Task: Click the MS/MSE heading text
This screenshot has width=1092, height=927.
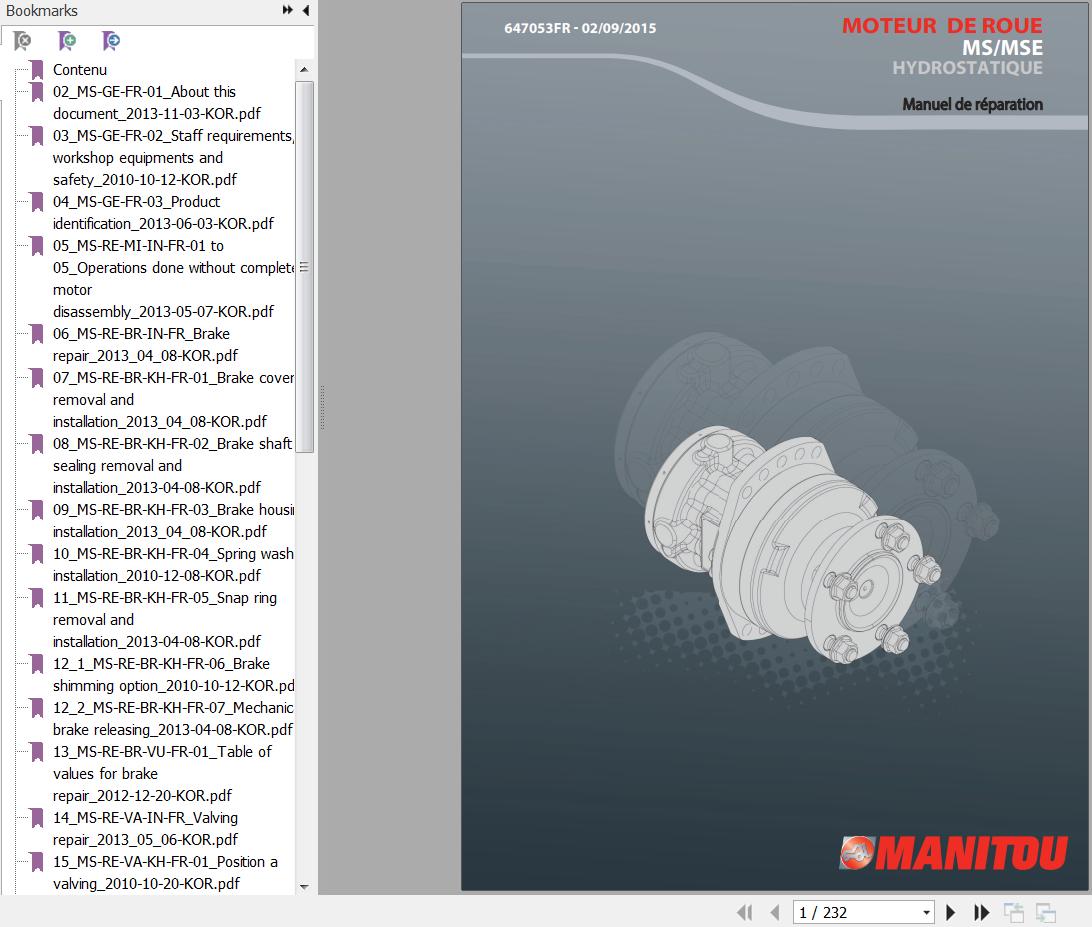Action: pyautogui.click(x=1002, y=48)
